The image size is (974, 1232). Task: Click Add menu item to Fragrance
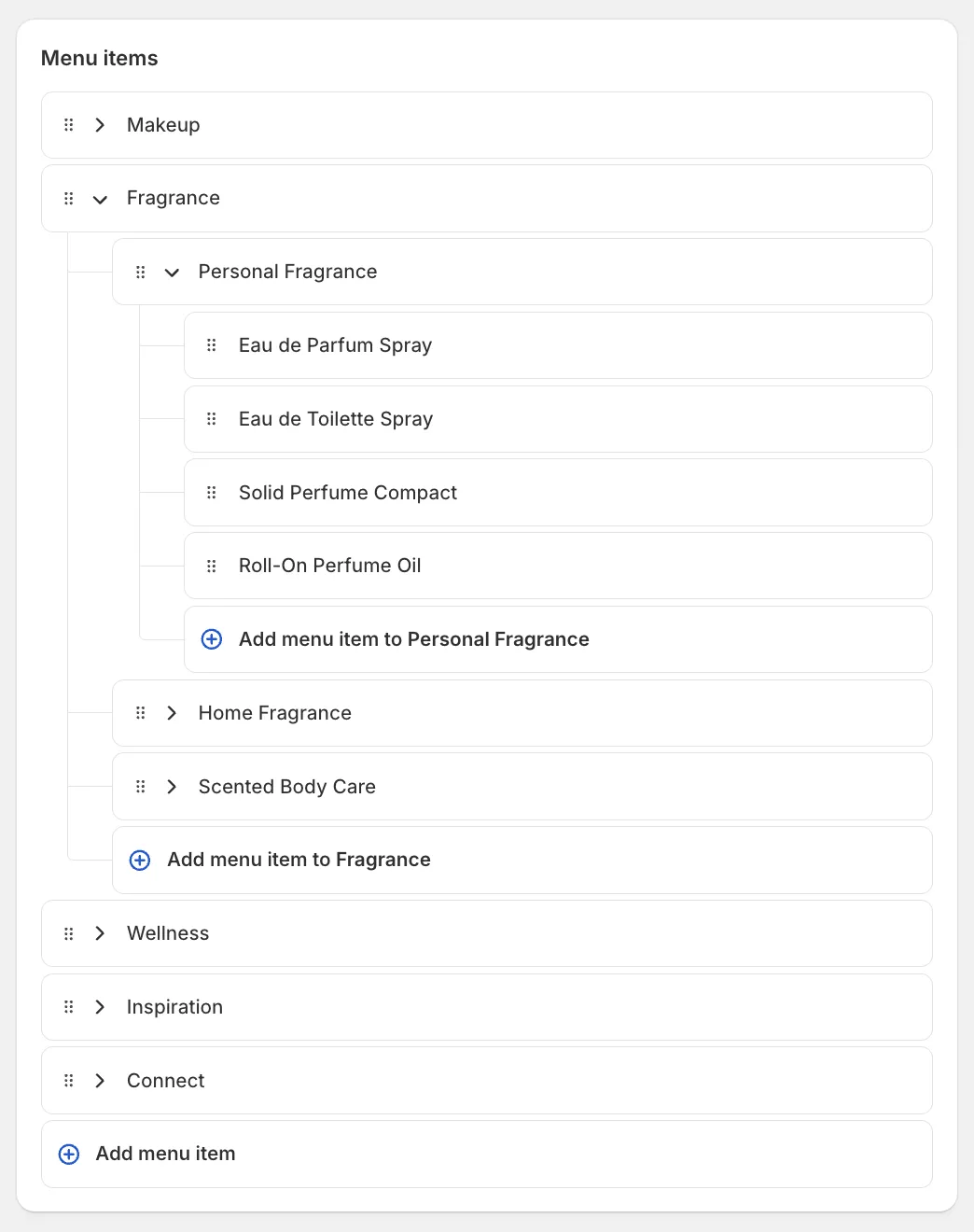click(x=299, y=860)
